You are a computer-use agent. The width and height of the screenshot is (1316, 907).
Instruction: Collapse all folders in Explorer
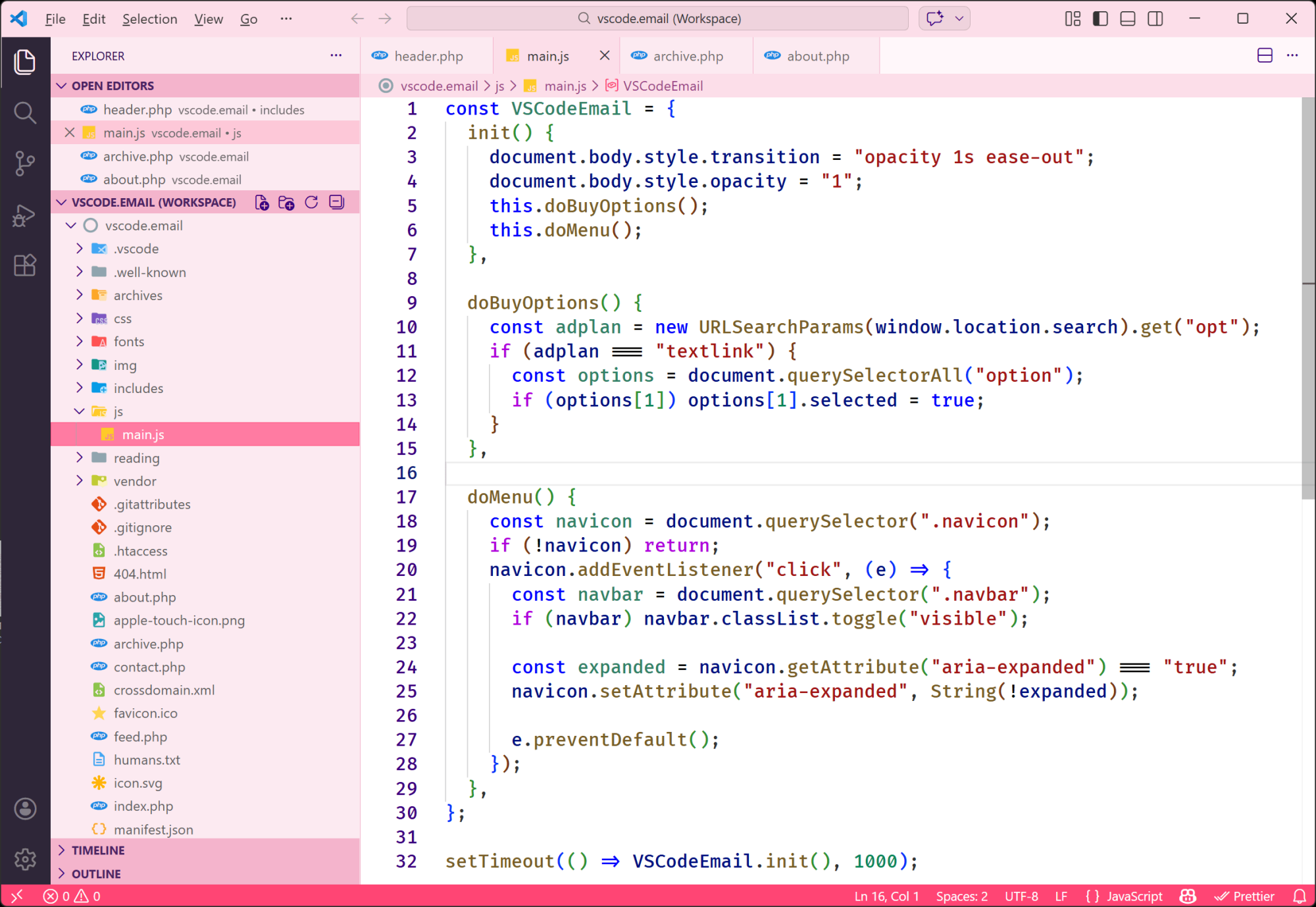click(x=336, y=202)
